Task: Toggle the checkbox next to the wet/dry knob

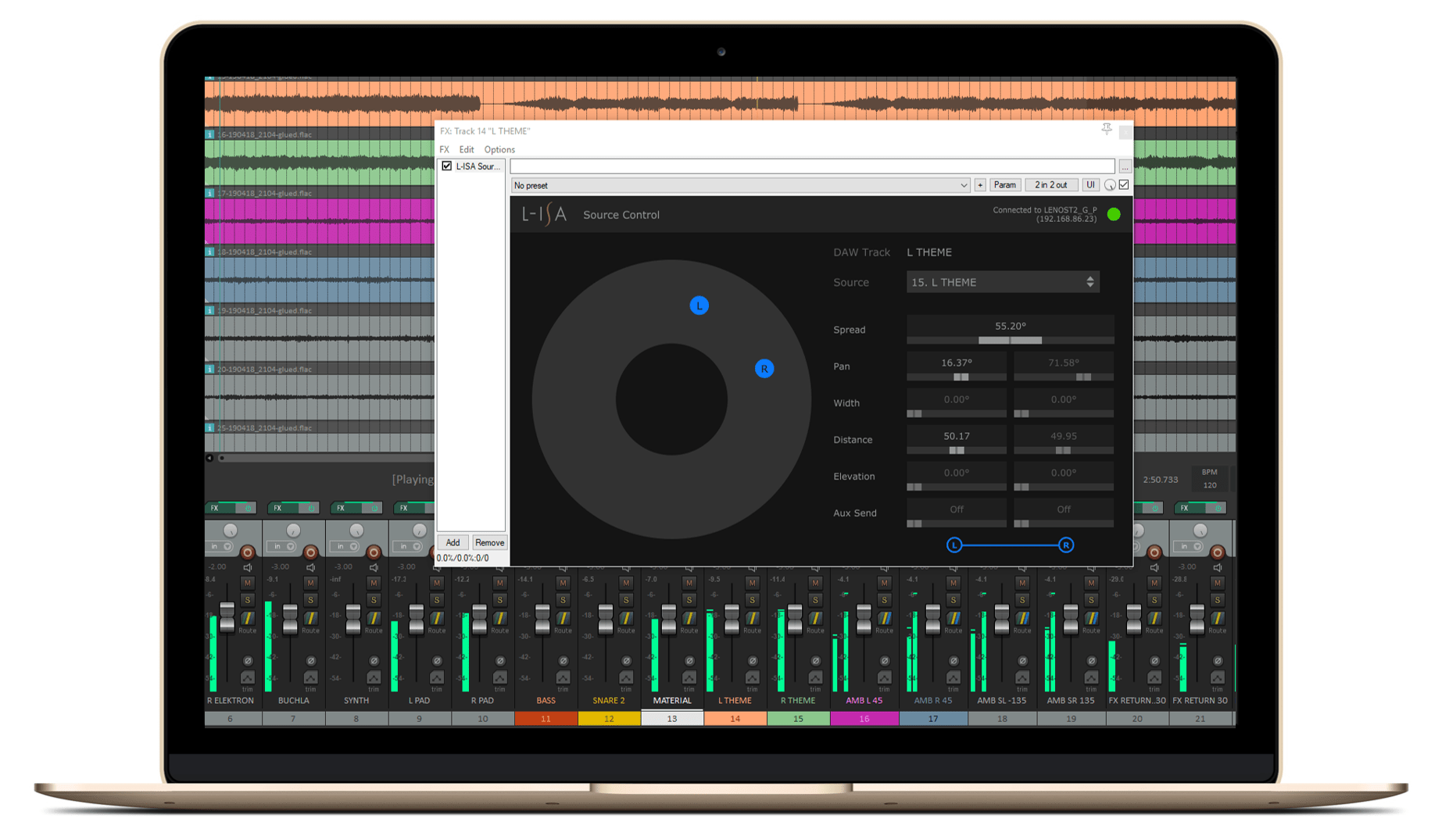Action: click(1124, 184)
